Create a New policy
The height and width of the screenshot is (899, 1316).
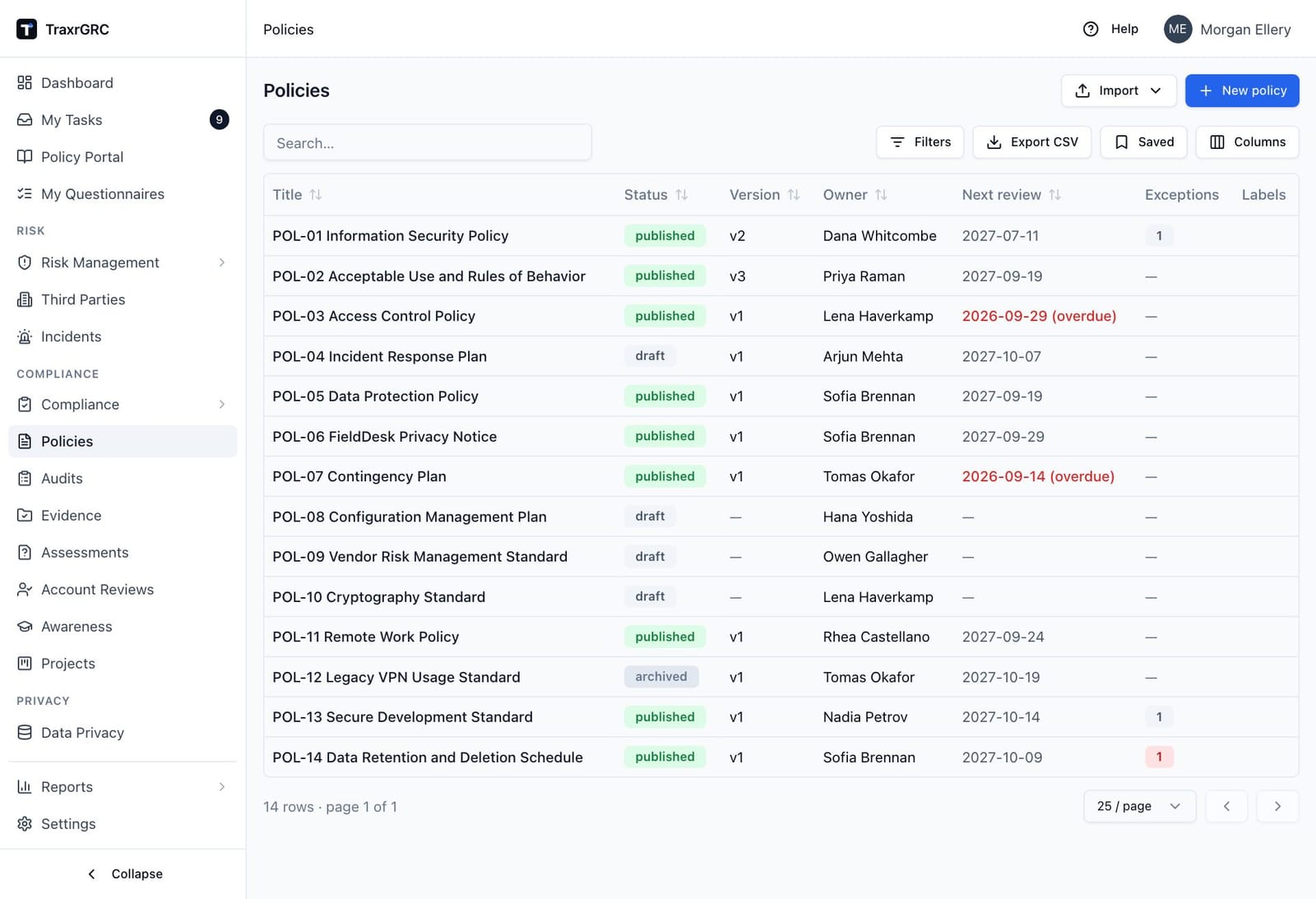(x=1242, y=90)
